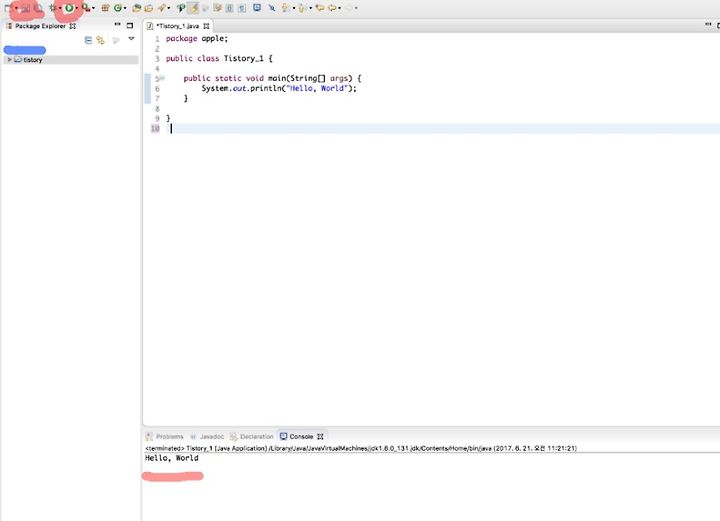Expand the tistory project tree node
The image size is (720, 521).
9,60
